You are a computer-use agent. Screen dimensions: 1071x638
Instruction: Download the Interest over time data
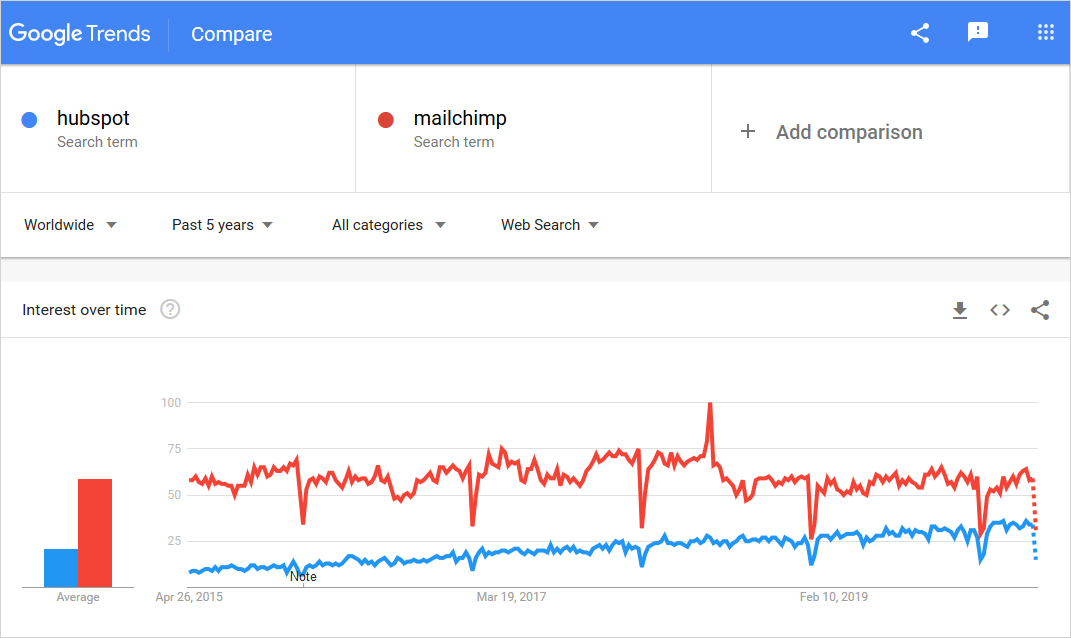tap(960, 310)
